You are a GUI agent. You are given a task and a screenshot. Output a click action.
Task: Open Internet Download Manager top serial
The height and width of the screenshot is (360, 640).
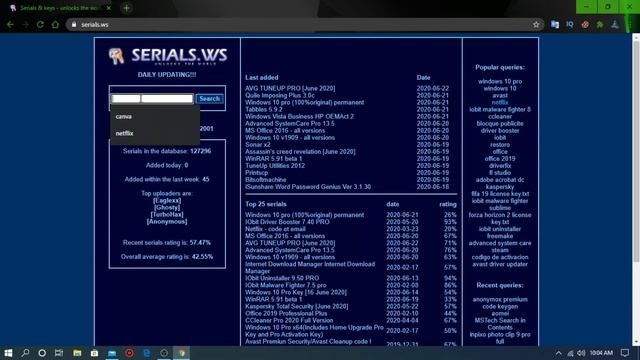click(310, 267)
